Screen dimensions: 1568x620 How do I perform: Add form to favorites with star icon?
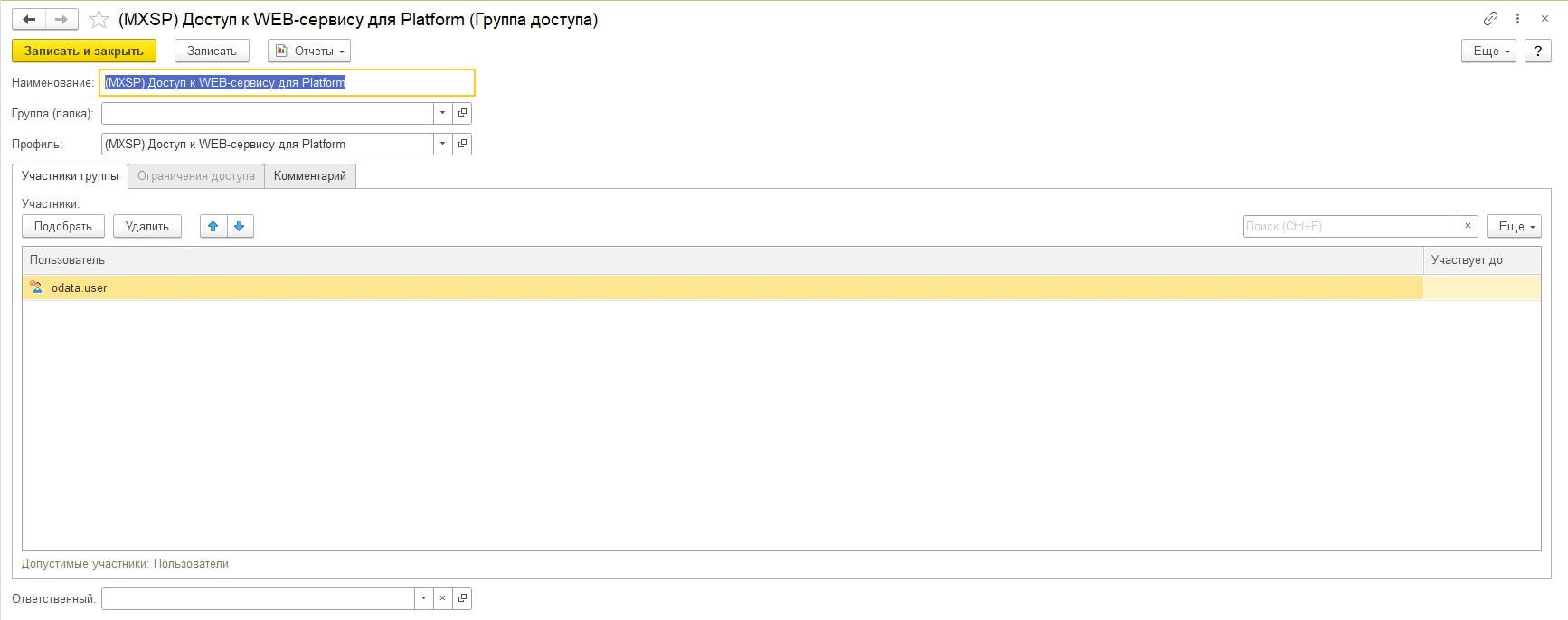click(x=99, y=19)
